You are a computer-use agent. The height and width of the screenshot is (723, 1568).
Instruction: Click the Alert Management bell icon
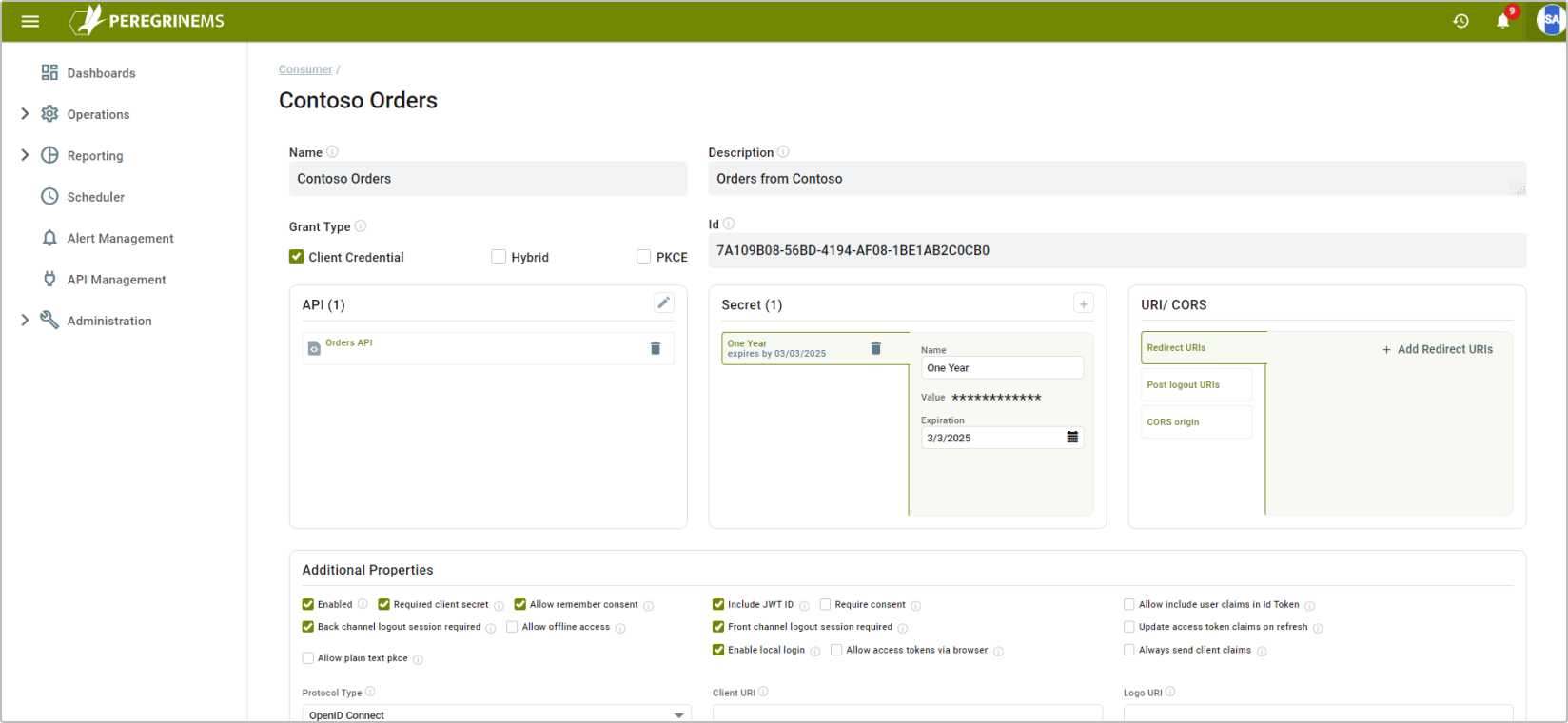pos(49,238)
